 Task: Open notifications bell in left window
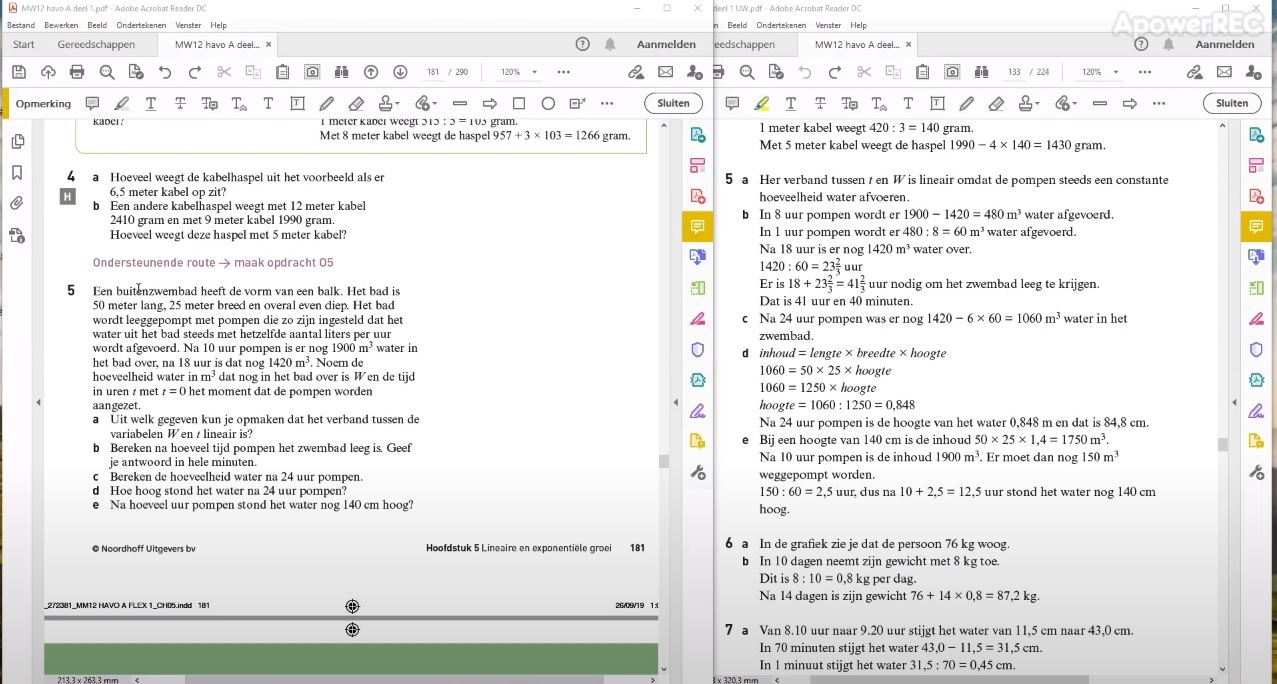[x=610, y=44]
